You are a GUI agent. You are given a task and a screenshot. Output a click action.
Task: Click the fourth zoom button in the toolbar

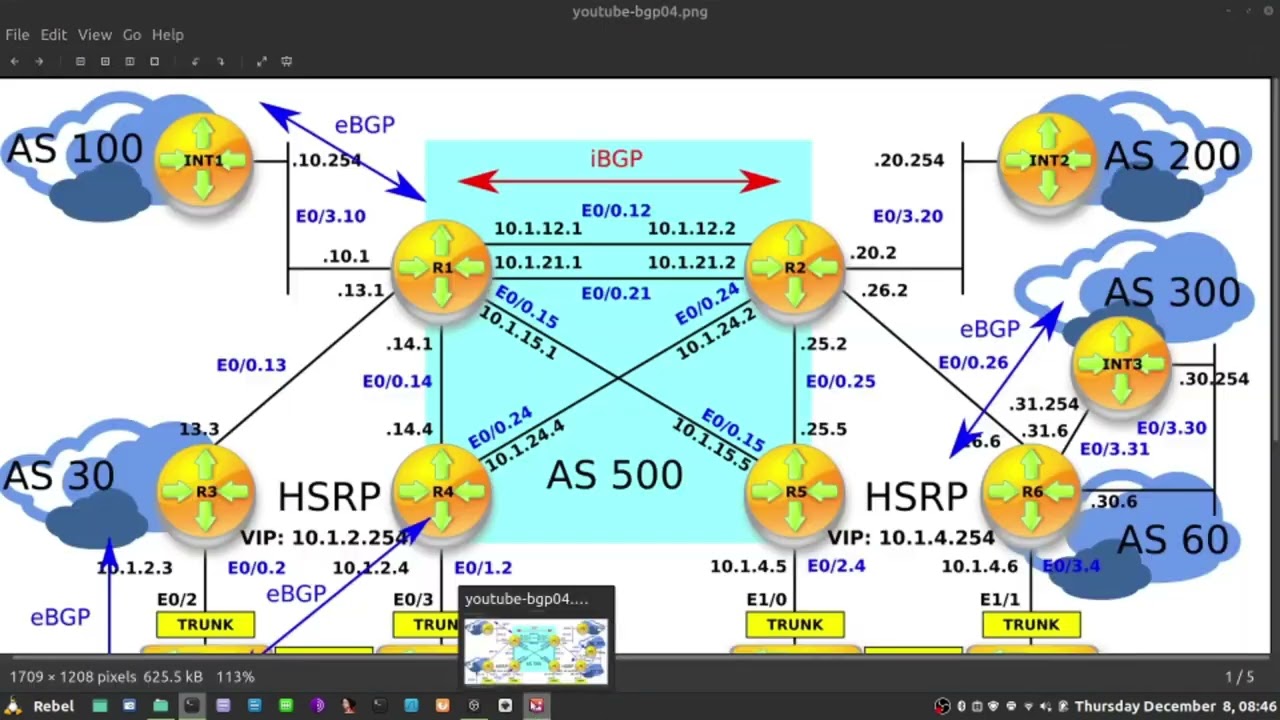pyautogui.click(x=154, y=62)
